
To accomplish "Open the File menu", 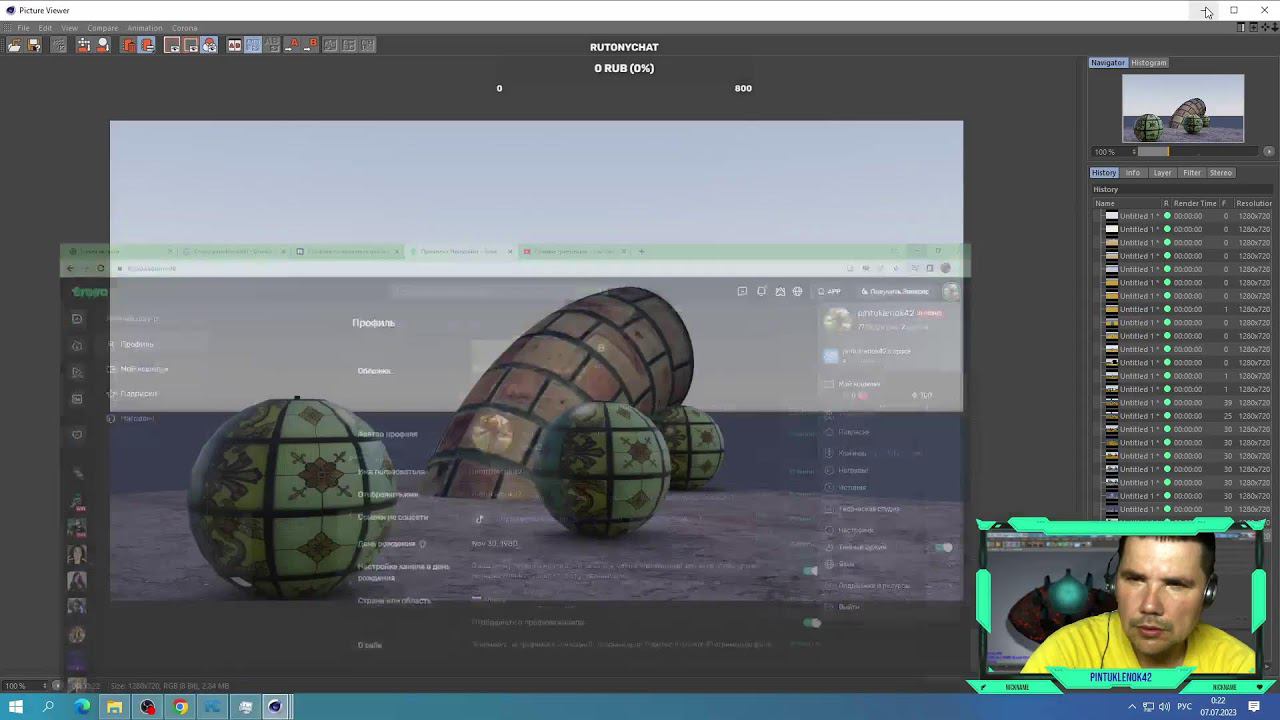I will coord(23,28).
